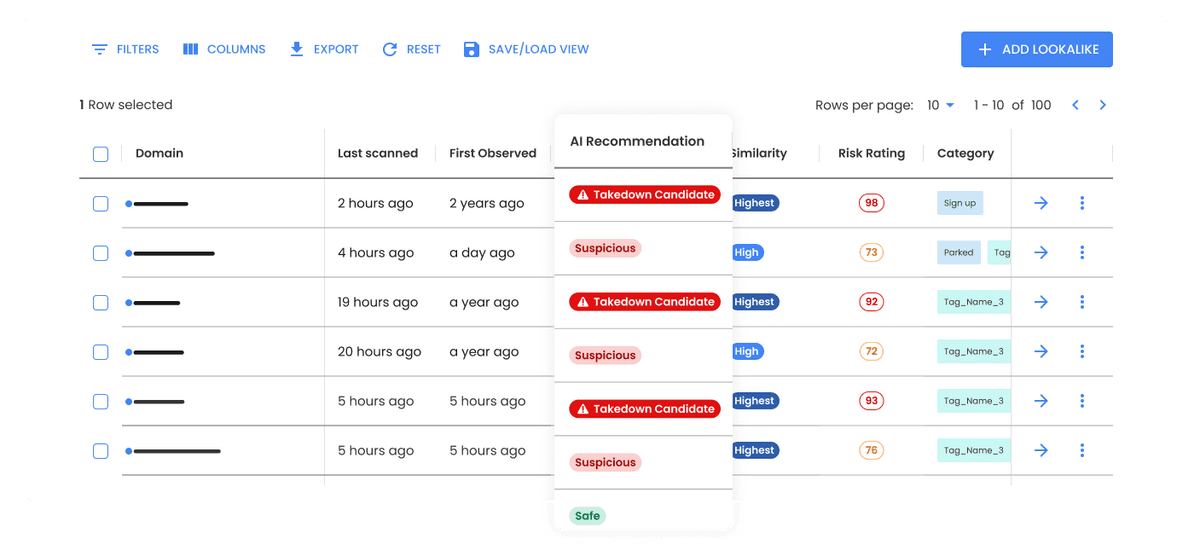Tick checkbox for row scanned 19 hours ago
The image size is (1200, 556).
(101, 302)
